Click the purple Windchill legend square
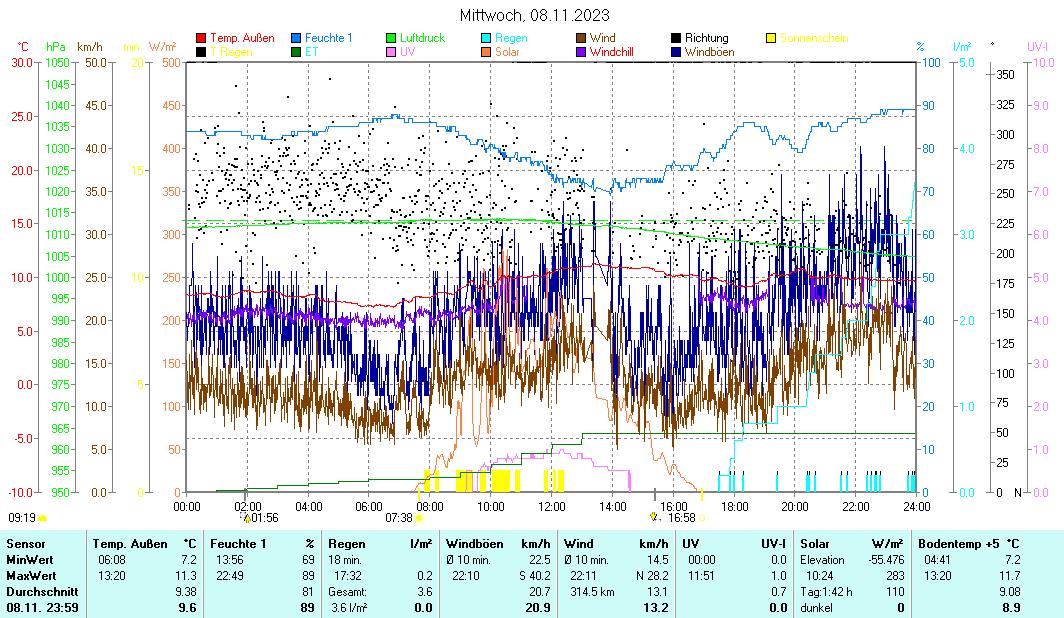The height and width of the screenshot is (618, 1064). tap(582, 51)
